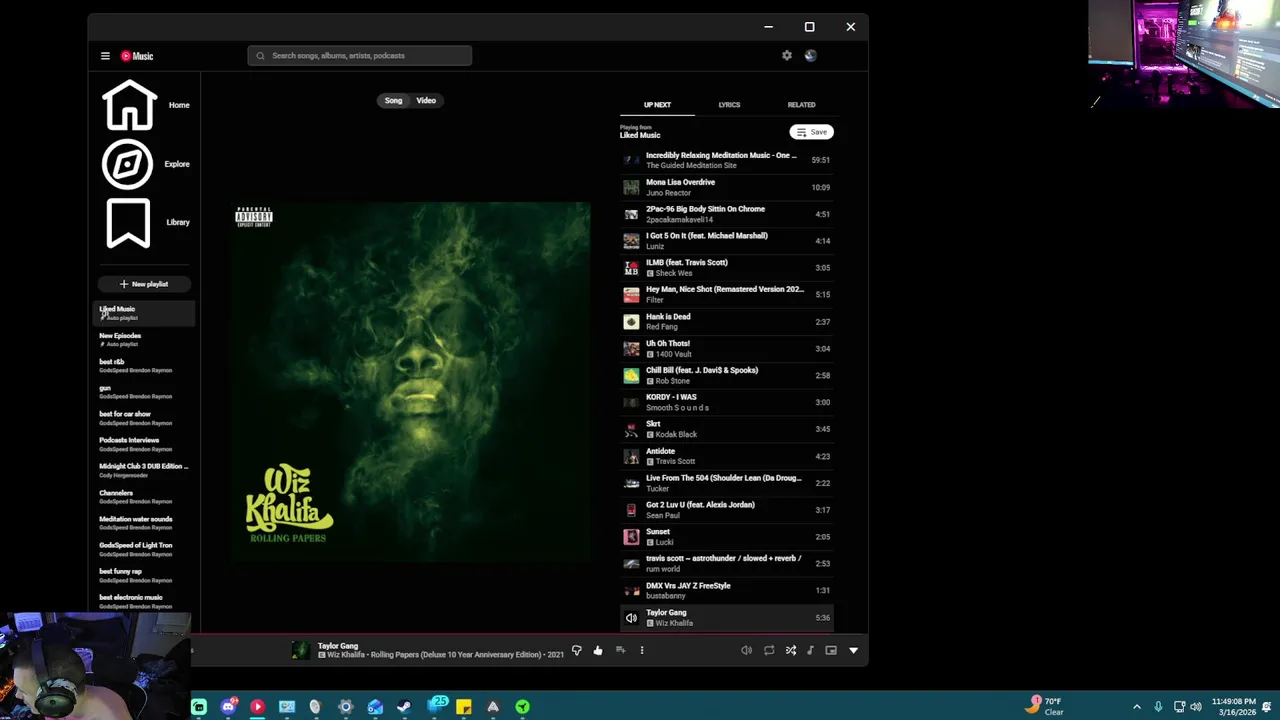Screen dimensions: 1280x720
Task: Open the Library bookmark icon
Action: (128, 222)
